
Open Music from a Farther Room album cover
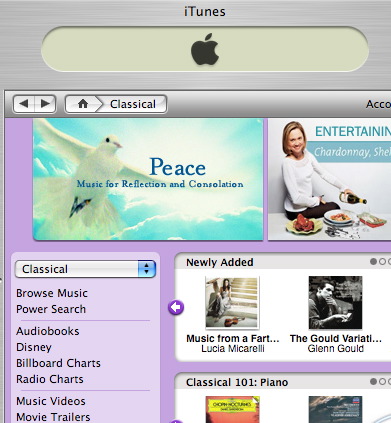[232, 302]
